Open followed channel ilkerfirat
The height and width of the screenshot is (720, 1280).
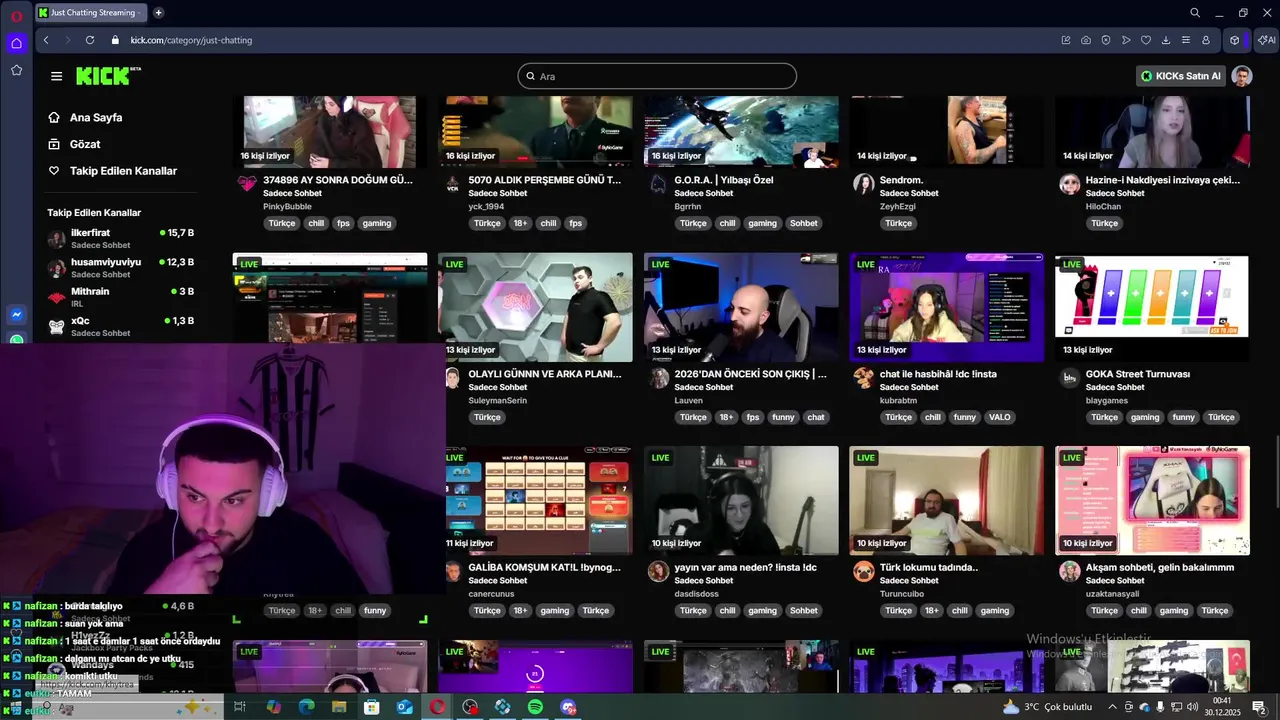[120, 238]
